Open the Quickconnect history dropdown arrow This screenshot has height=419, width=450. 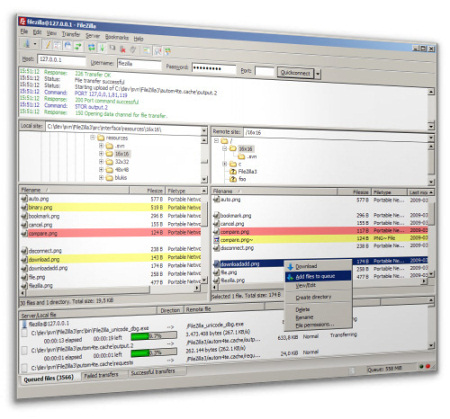318,74
